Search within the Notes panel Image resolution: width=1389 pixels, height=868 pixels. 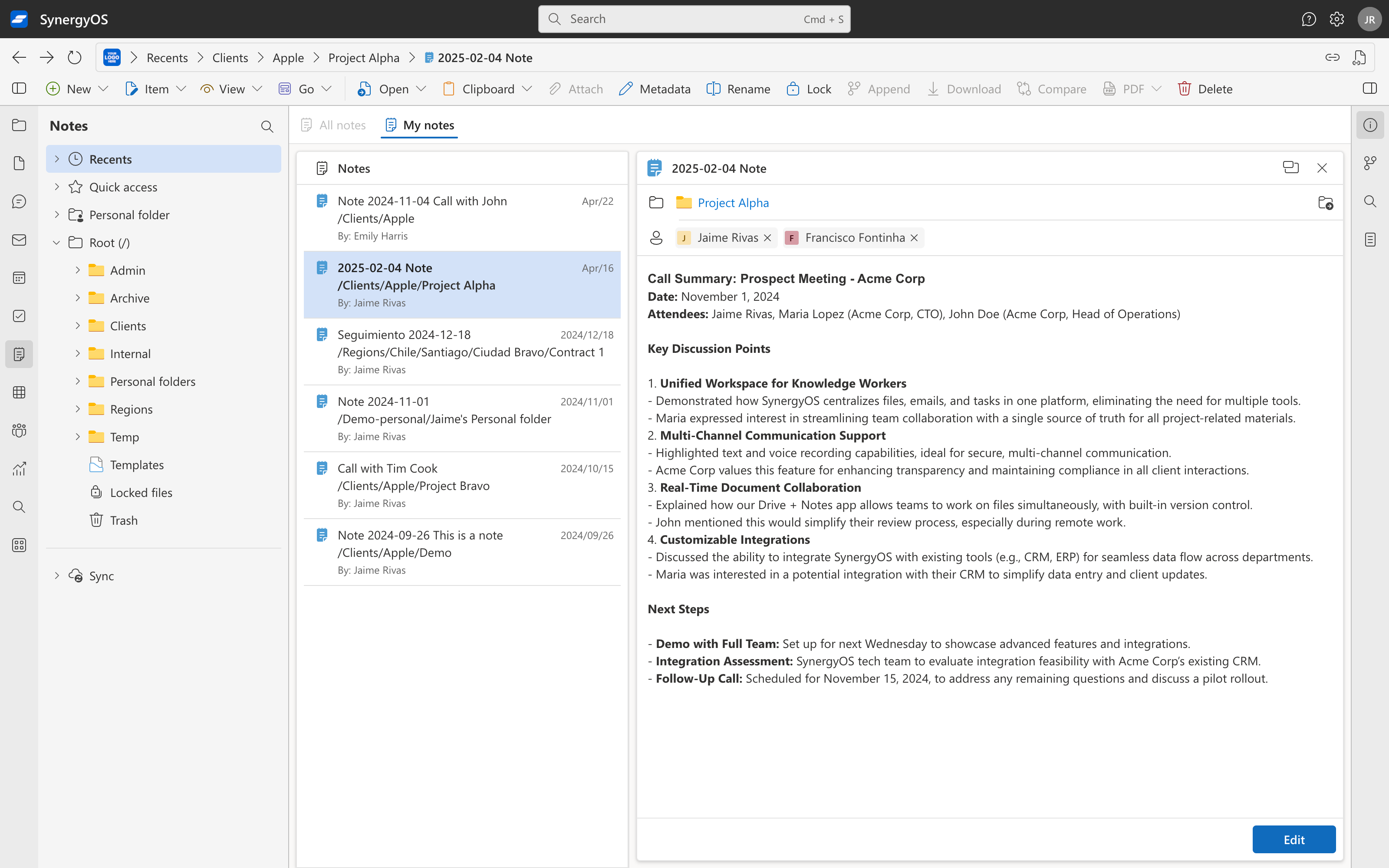click(x=267, y=126)
